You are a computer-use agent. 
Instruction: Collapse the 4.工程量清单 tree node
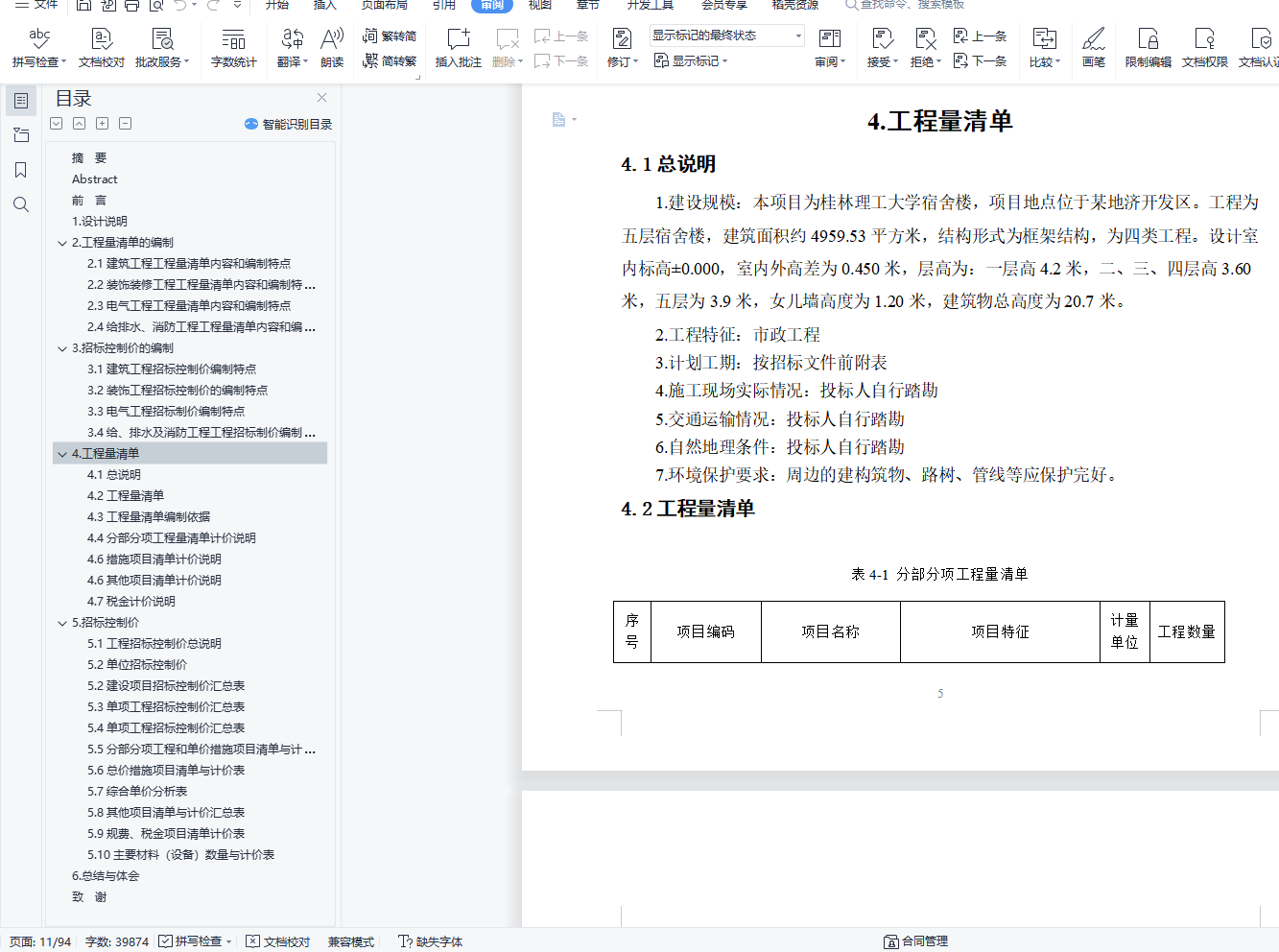[62, 454]
